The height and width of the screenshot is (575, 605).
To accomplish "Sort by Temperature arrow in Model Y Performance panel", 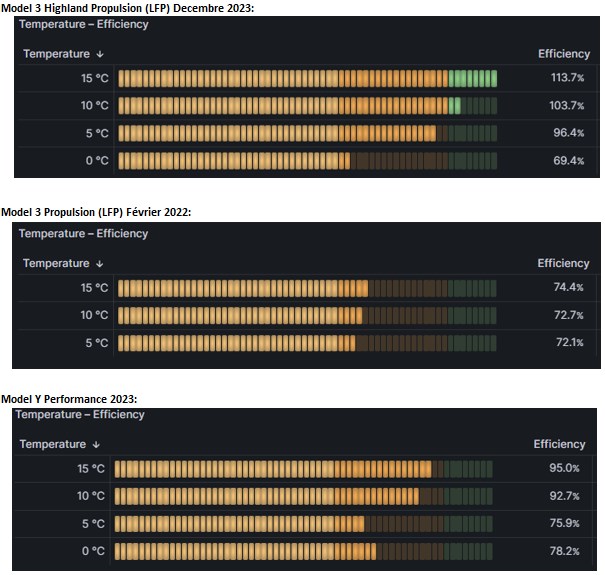I will coord(96,445).
